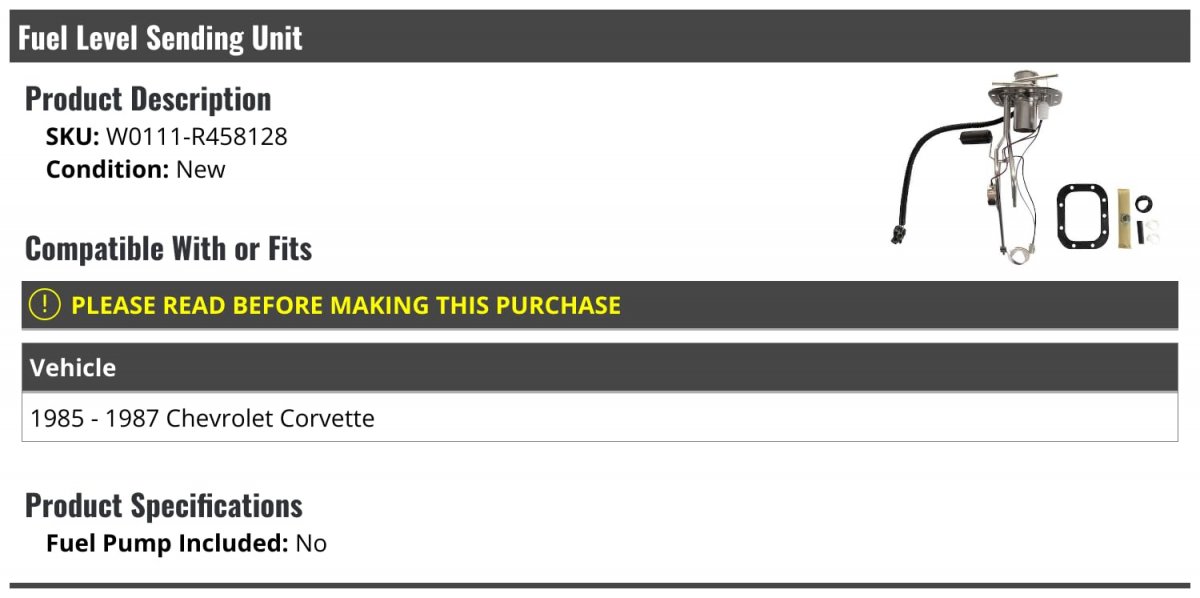Open the fuel sending unit product image
The height and width of the screenshot is (598, 1200).
point(1026,166)
